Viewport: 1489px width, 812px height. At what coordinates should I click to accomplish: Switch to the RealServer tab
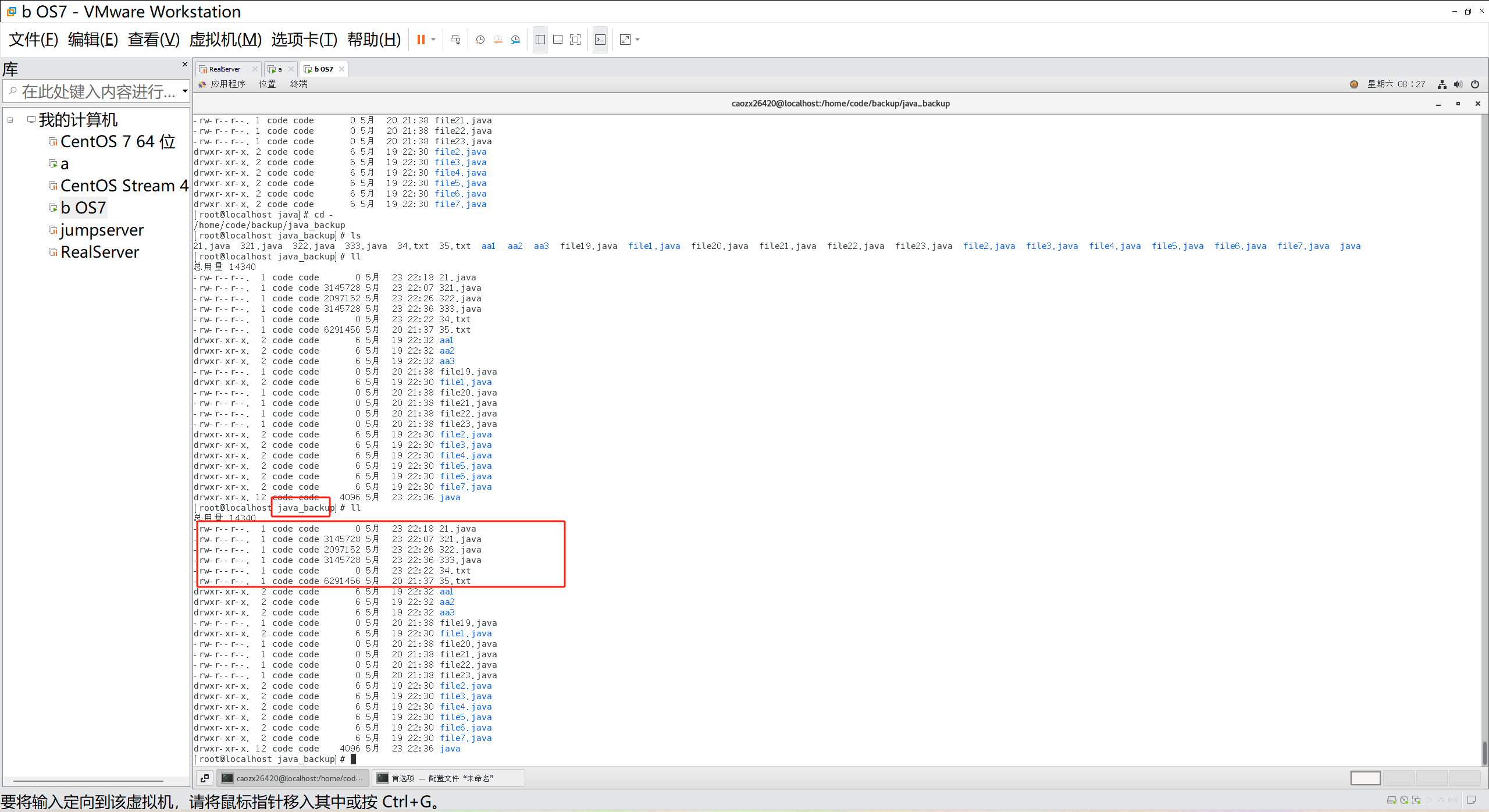point(225,69)
